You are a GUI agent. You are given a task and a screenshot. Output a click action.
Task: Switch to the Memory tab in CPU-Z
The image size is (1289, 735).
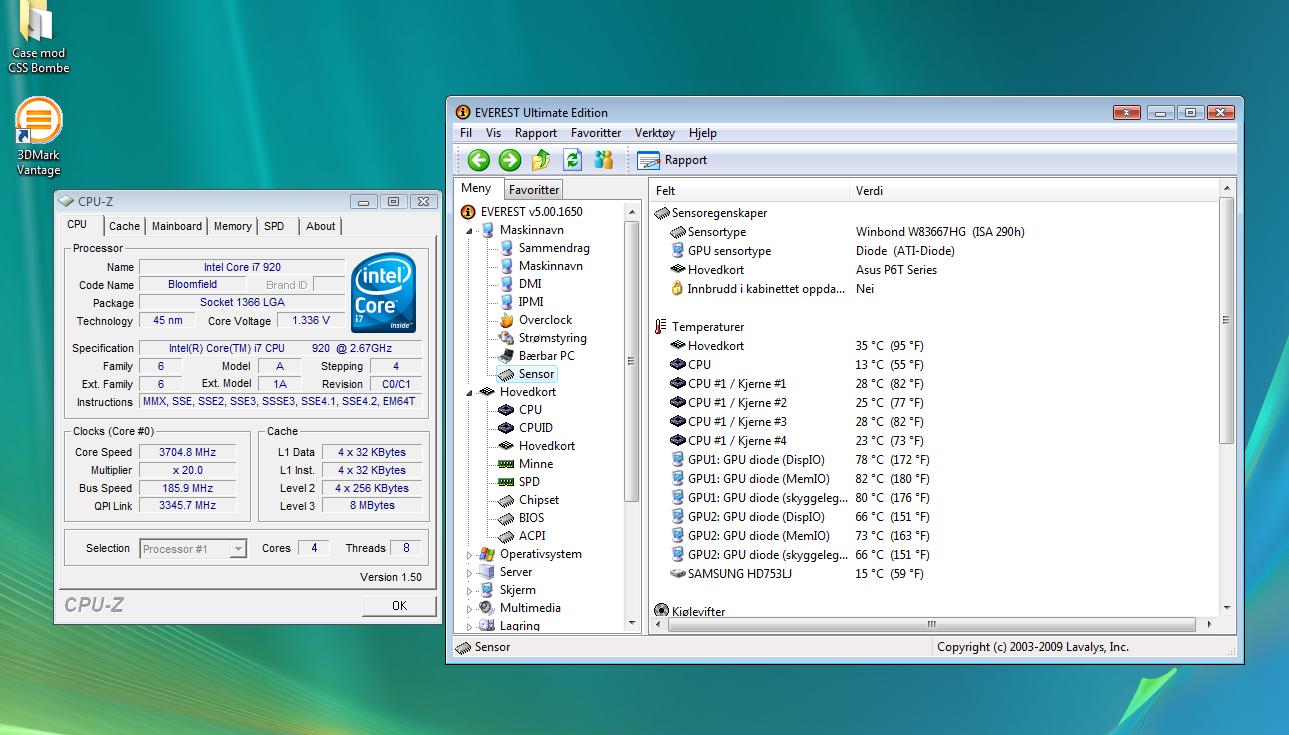(233, 226)
